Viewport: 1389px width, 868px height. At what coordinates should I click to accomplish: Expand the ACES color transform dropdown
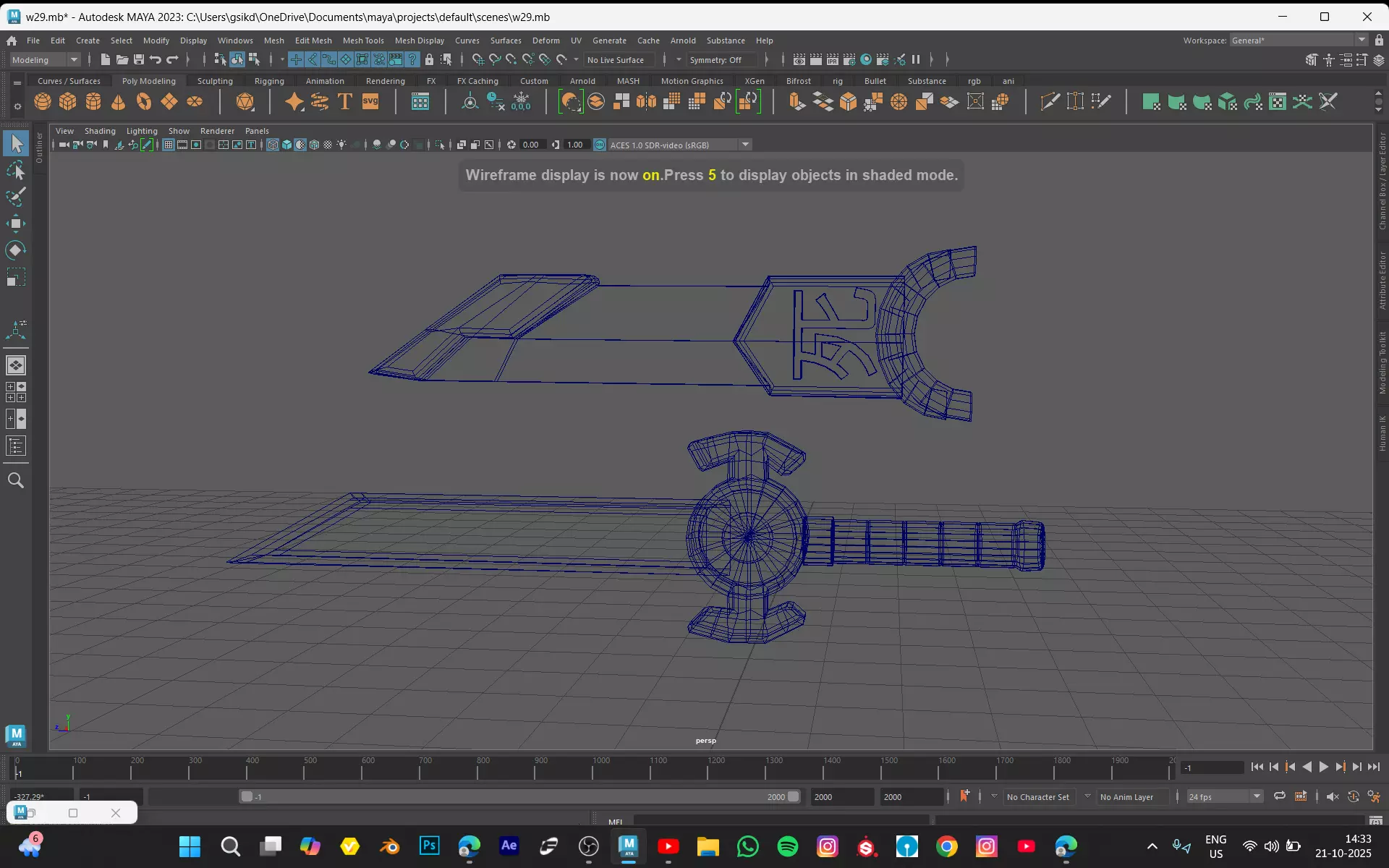coord(745,145)
